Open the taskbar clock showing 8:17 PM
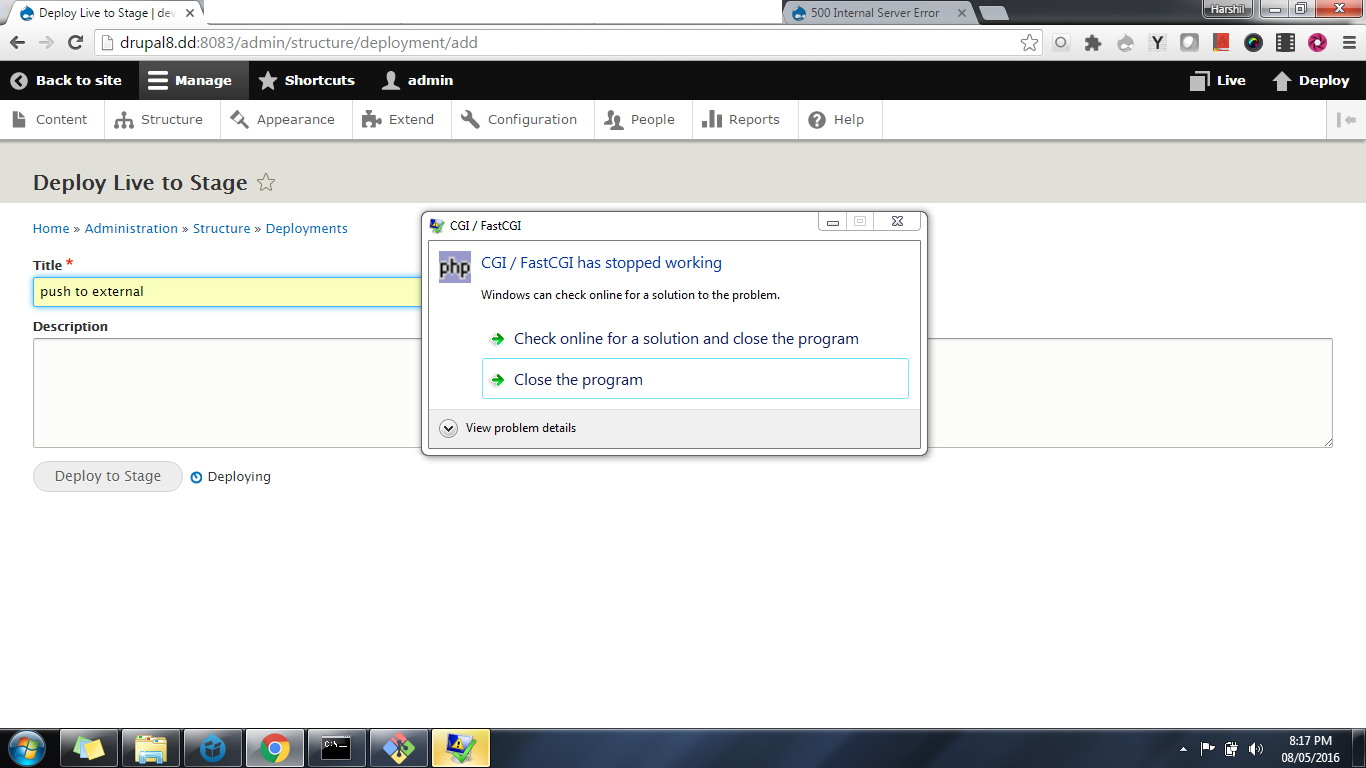 click(x=1310, y=748)
